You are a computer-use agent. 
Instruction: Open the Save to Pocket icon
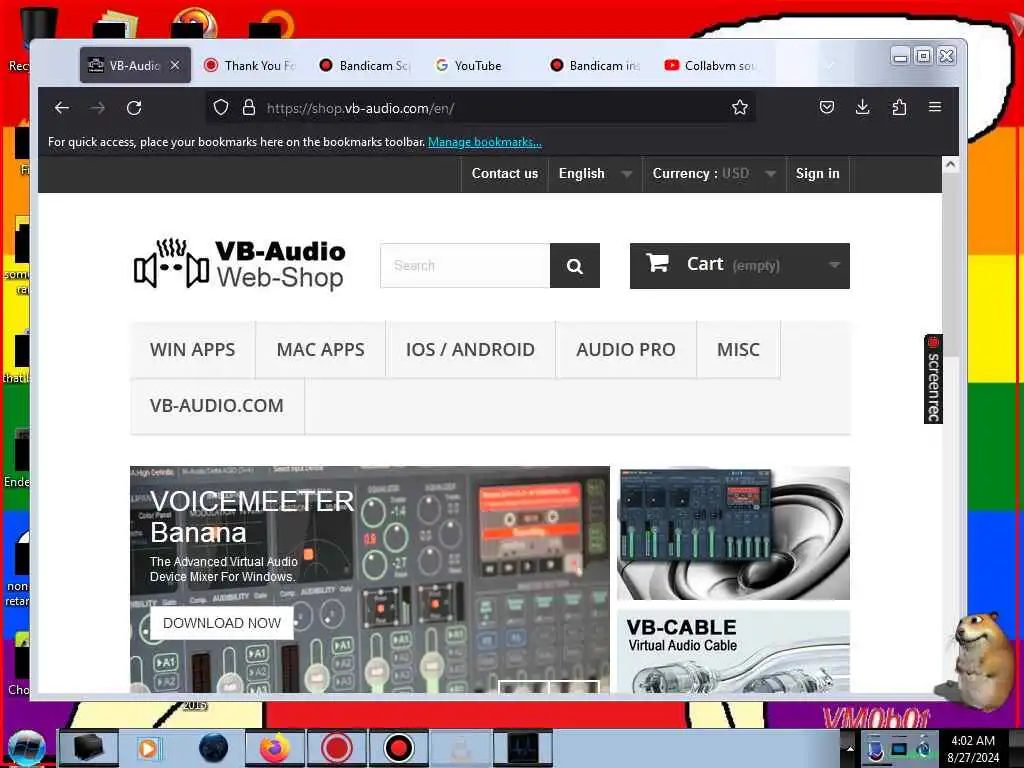click(x=827, y=107)
